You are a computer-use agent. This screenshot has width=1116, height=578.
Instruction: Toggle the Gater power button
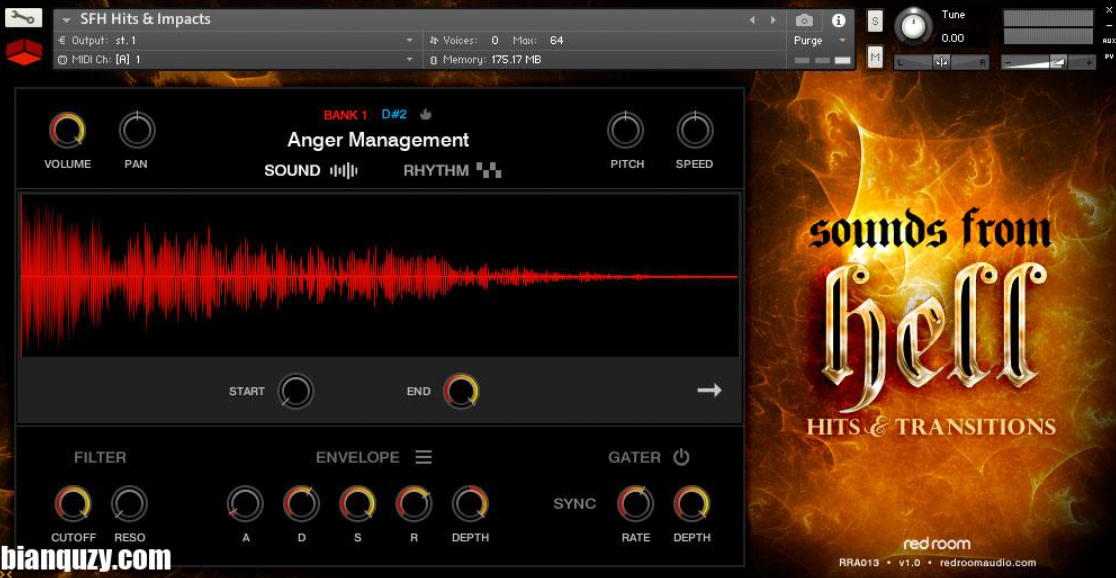point(681,457)
